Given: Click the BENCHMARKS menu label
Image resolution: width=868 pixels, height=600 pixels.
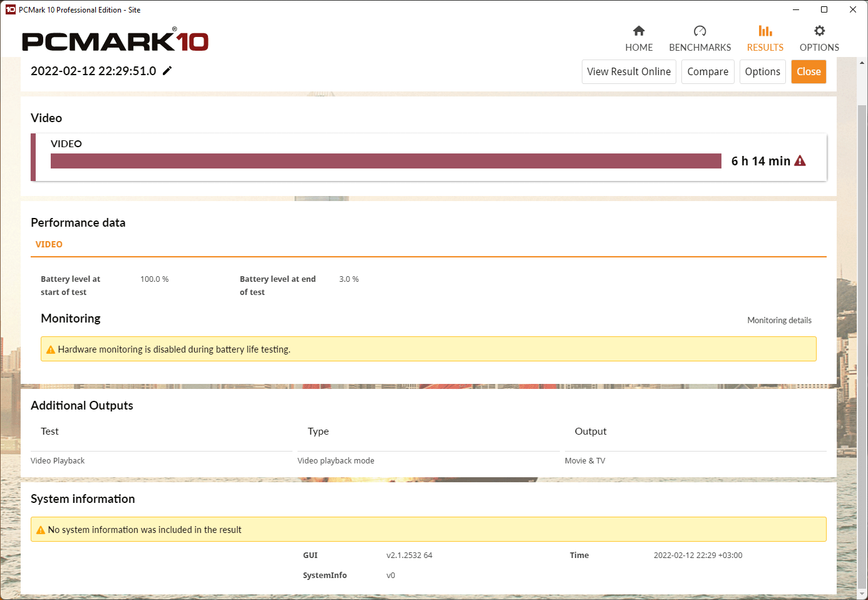Looking at the screenshot, I should (700, 47).
